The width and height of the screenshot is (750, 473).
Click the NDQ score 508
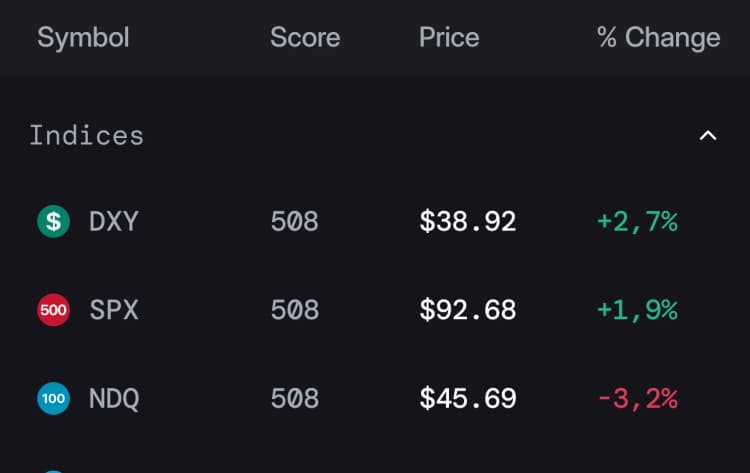(x=295, y=398)
